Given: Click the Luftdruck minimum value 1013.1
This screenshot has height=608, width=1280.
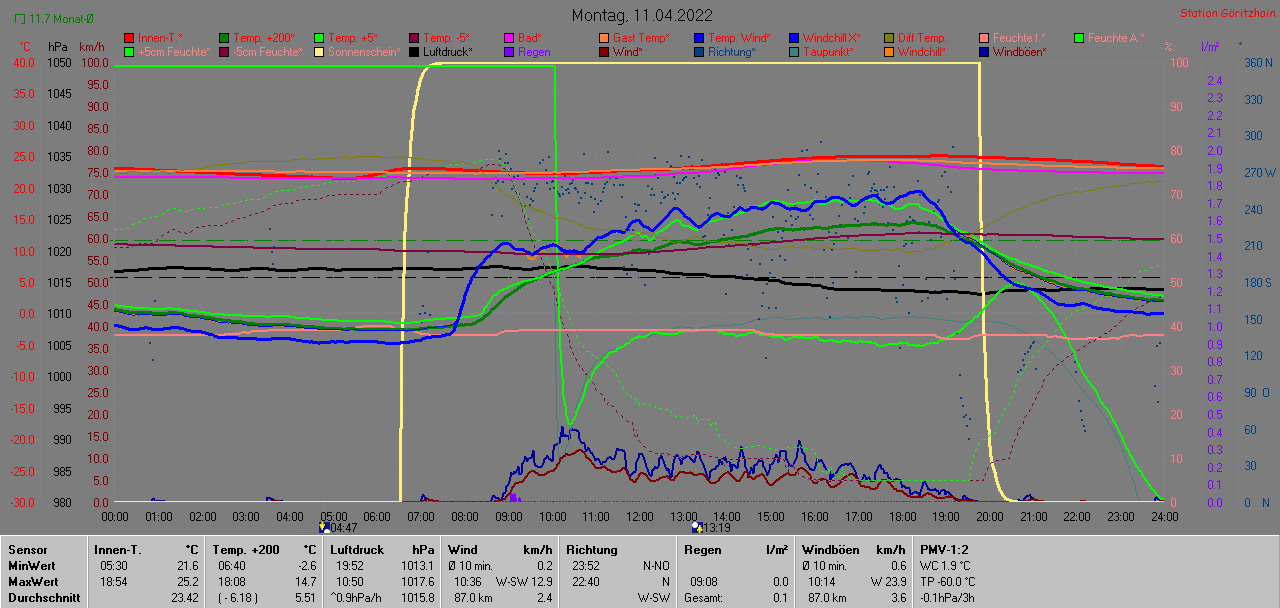Looking at the screenshot, I should (x=420, y=565).
